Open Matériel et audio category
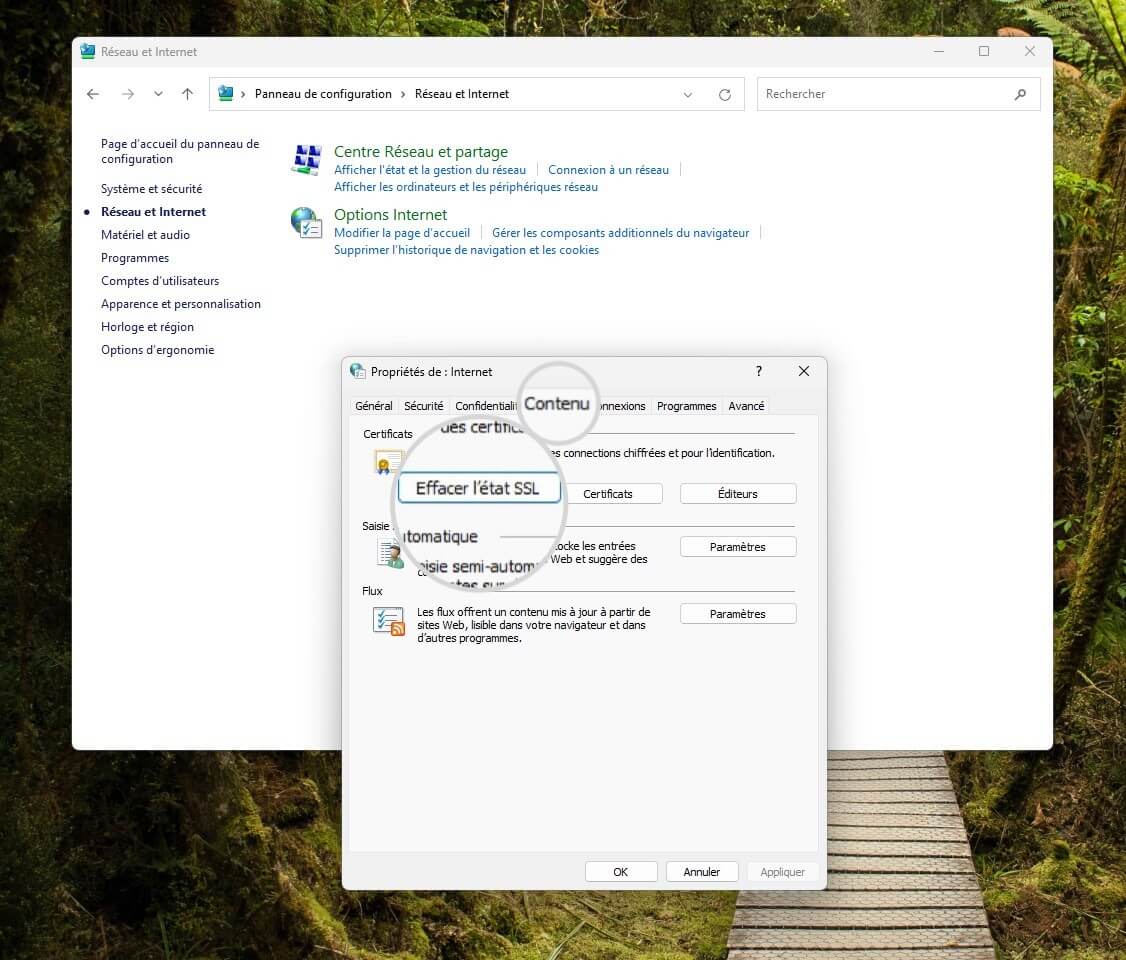 point(145,235)
